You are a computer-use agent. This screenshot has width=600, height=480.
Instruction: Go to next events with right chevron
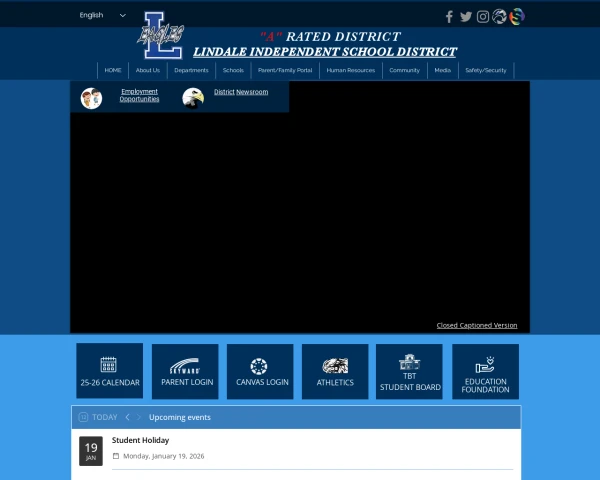[139, 417]
